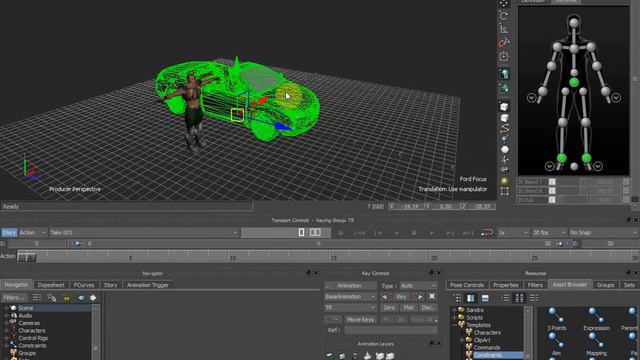
Task: Click the green globe icon below teal globe
Action: (504, 88)
